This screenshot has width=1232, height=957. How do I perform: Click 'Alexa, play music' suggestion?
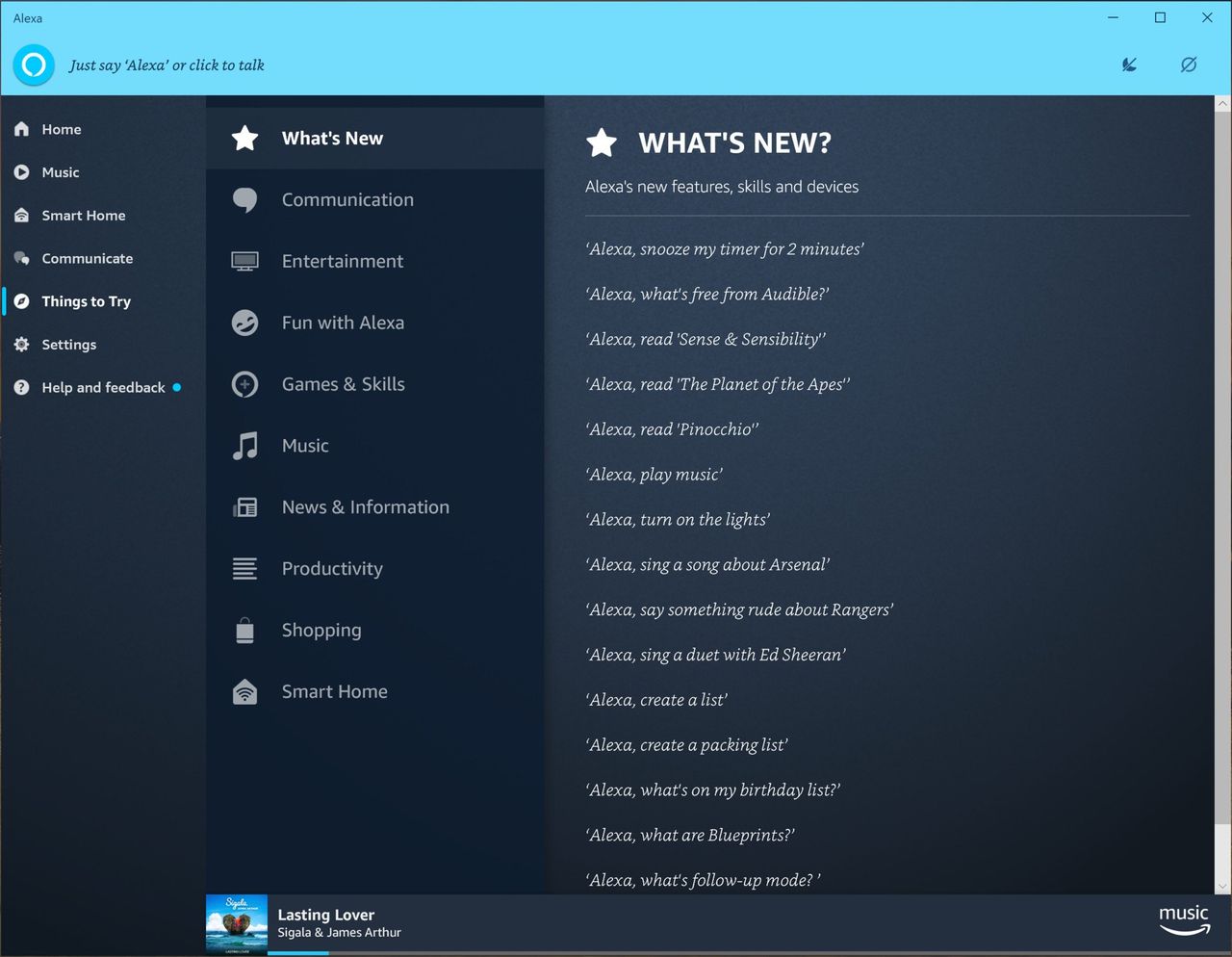pyautogui.click(x=654, y=475)
